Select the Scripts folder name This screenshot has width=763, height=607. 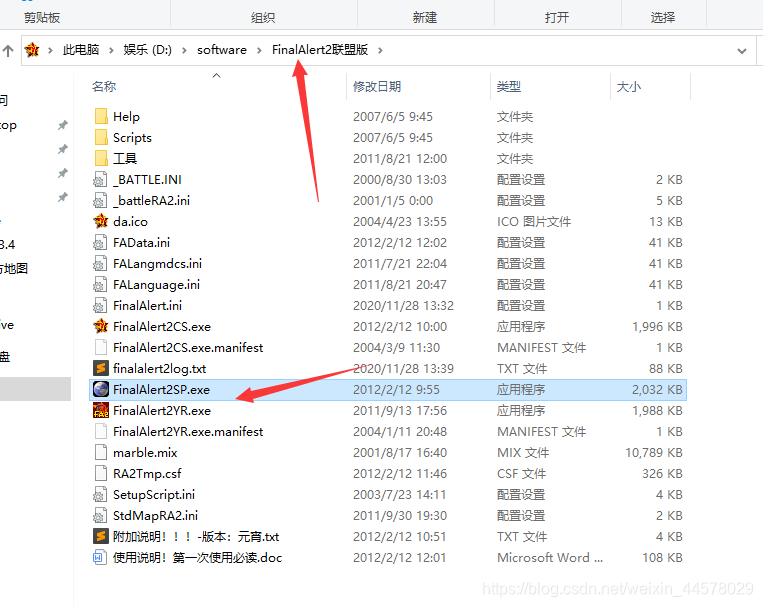tap(132, 137)
